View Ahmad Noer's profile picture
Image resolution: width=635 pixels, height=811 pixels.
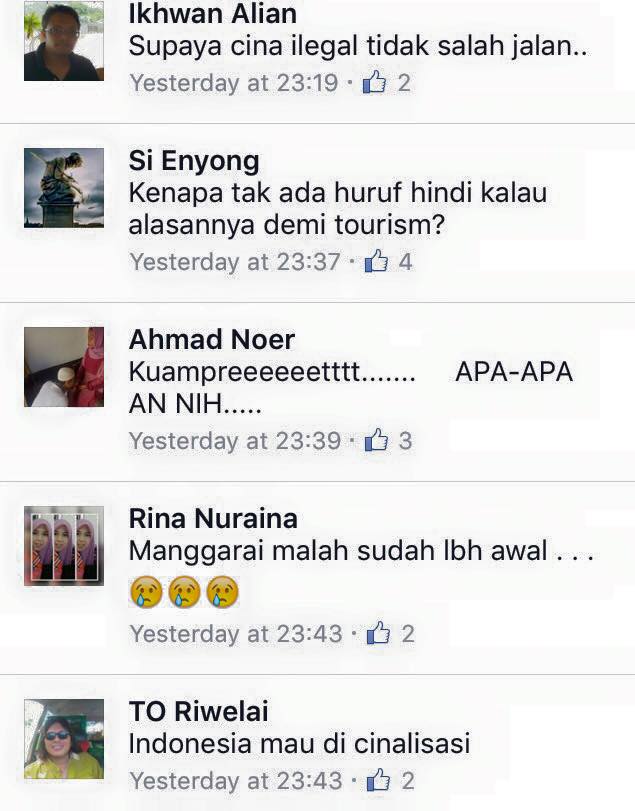click(64, 367)
